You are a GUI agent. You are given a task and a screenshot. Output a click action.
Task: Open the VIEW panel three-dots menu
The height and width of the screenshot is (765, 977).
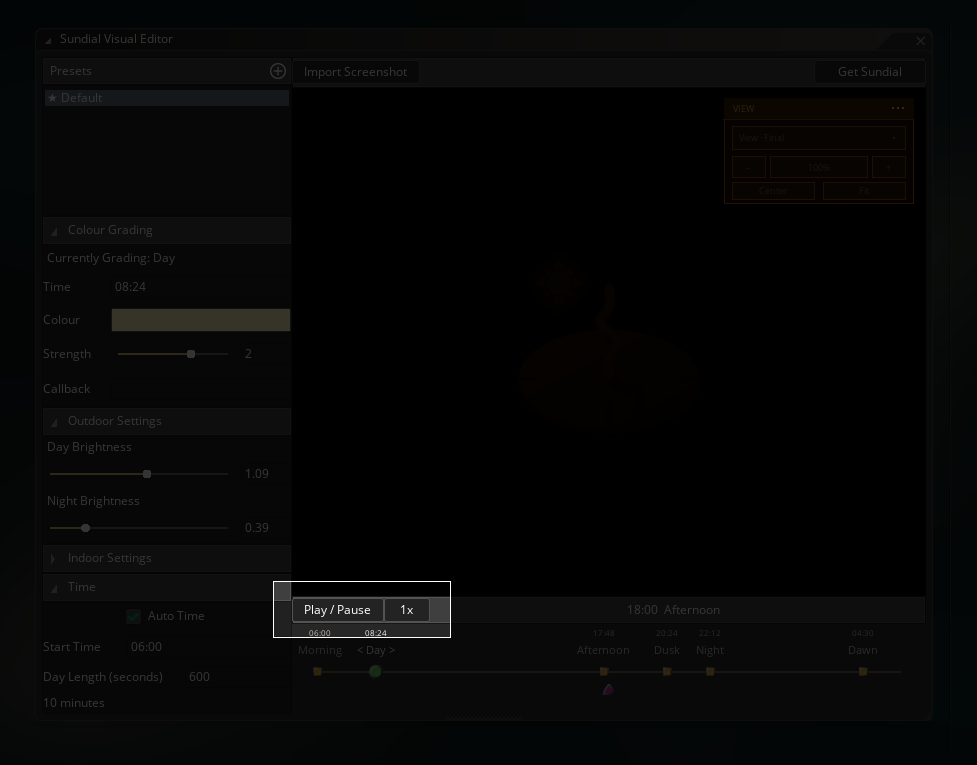(x=898, y=108)
